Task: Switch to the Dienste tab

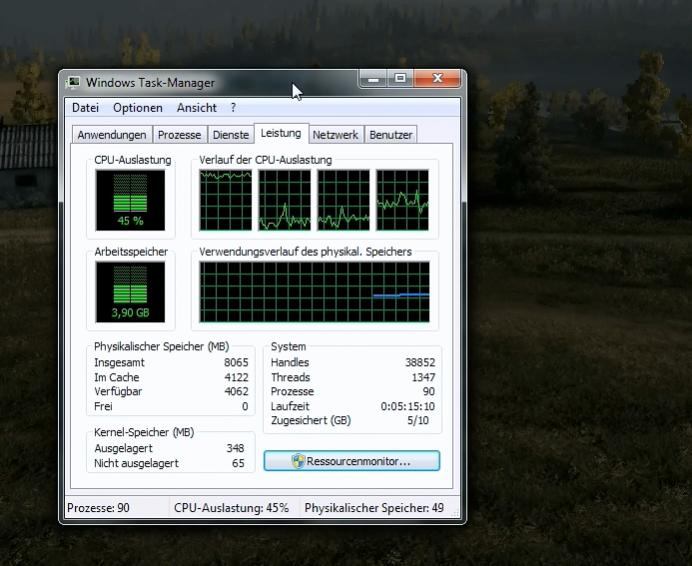Action: click(230, 135)
